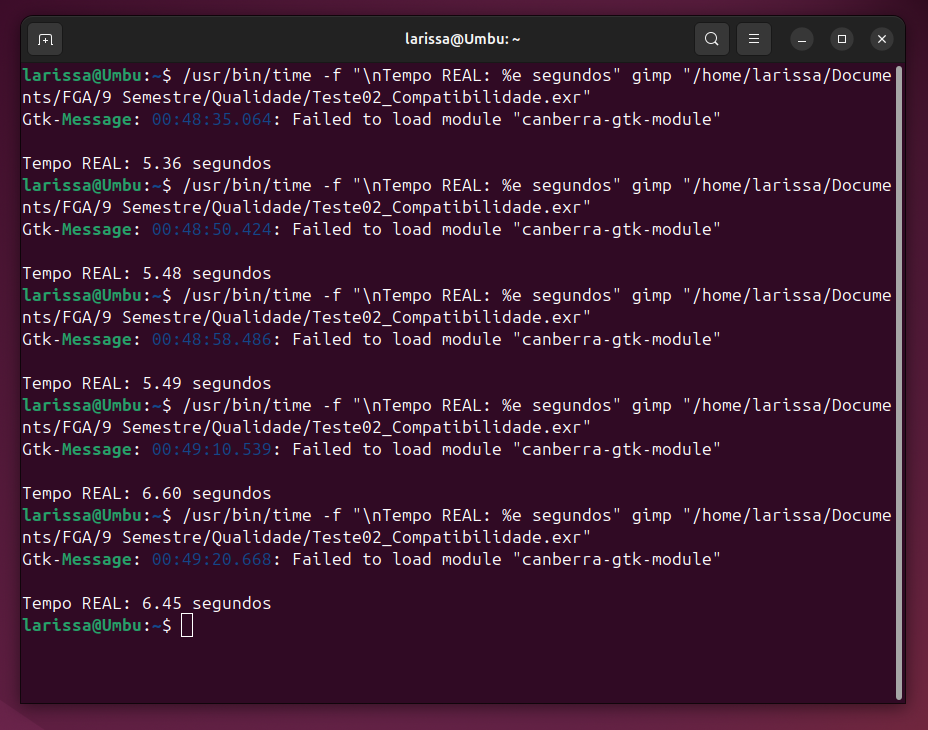Click the cursor at the last prompt
Screen dimensions: 928x730
point(187,625)
